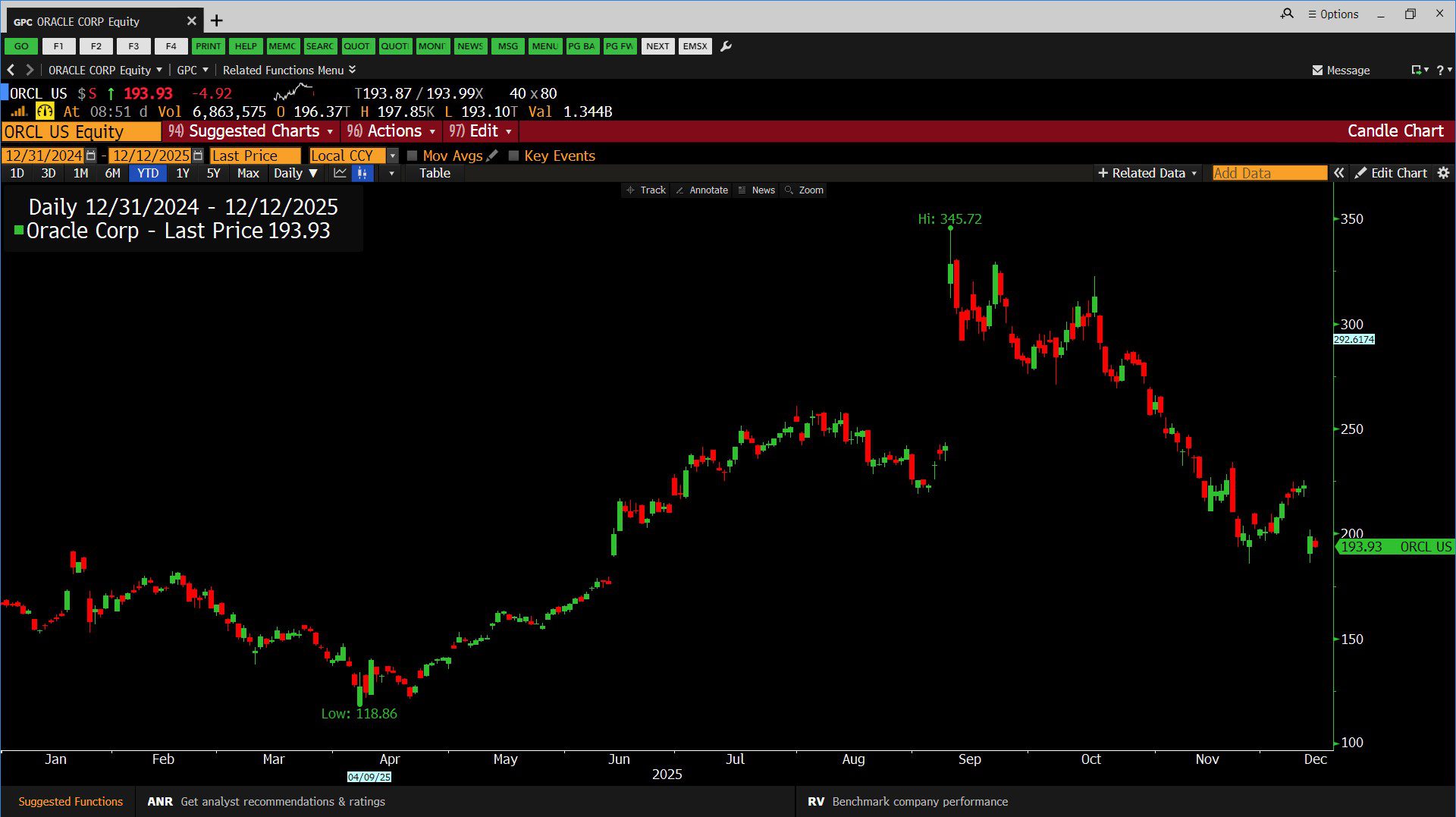Go back with the left arrow
1456x817 pixels.
click(x=11, y=70)
